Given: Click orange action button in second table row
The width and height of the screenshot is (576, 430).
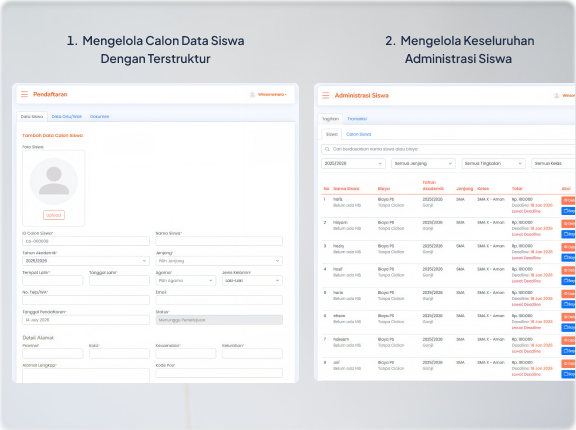Looking at the screenshot, I should tap(568, 223).
